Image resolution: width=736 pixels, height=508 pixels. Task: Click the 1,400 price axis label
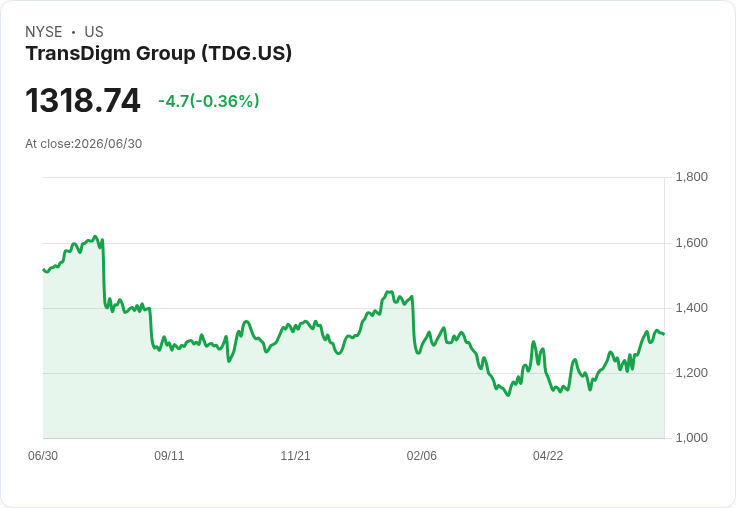[691, 308]
